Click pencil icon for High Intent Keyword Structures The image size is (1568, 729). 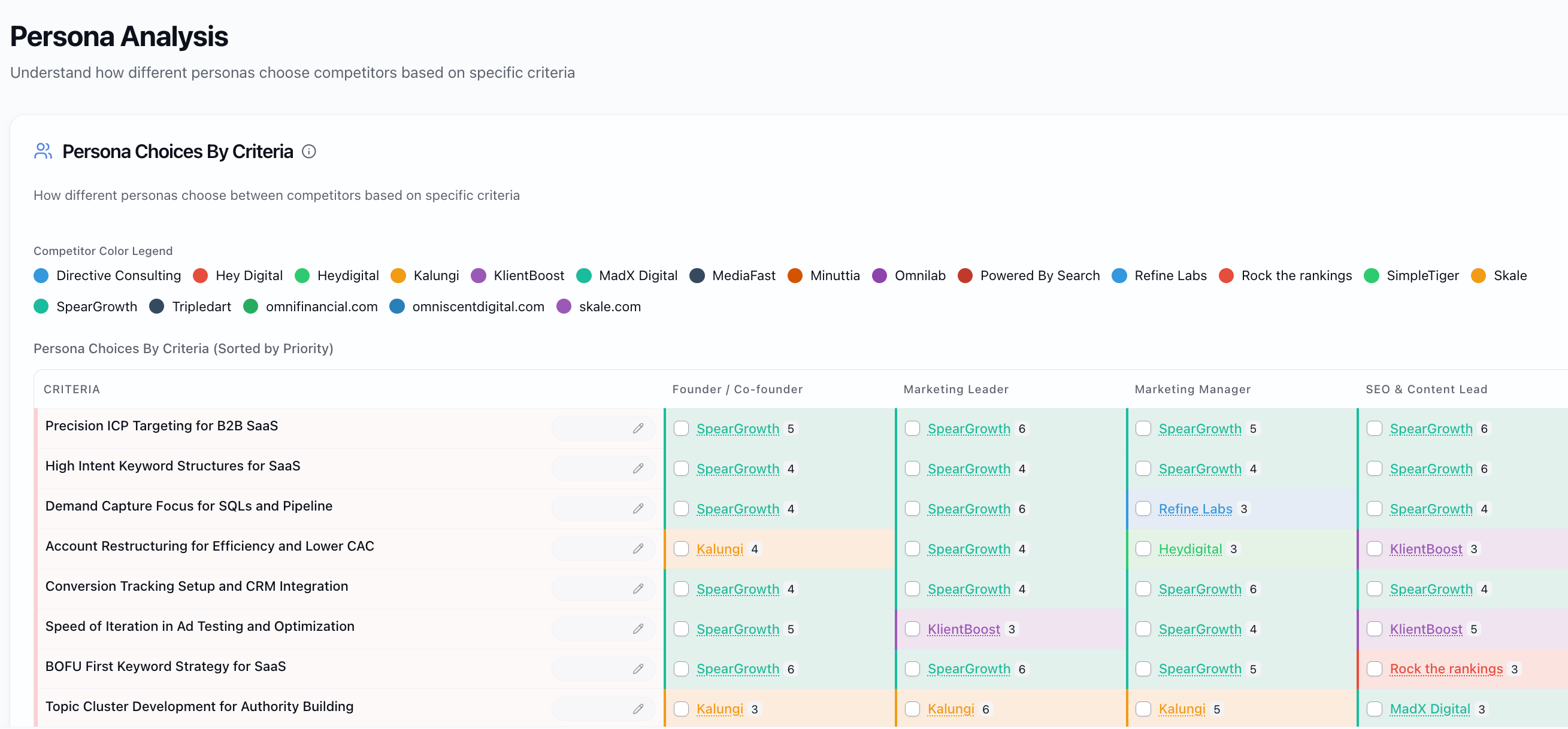[x=638, y=469]
